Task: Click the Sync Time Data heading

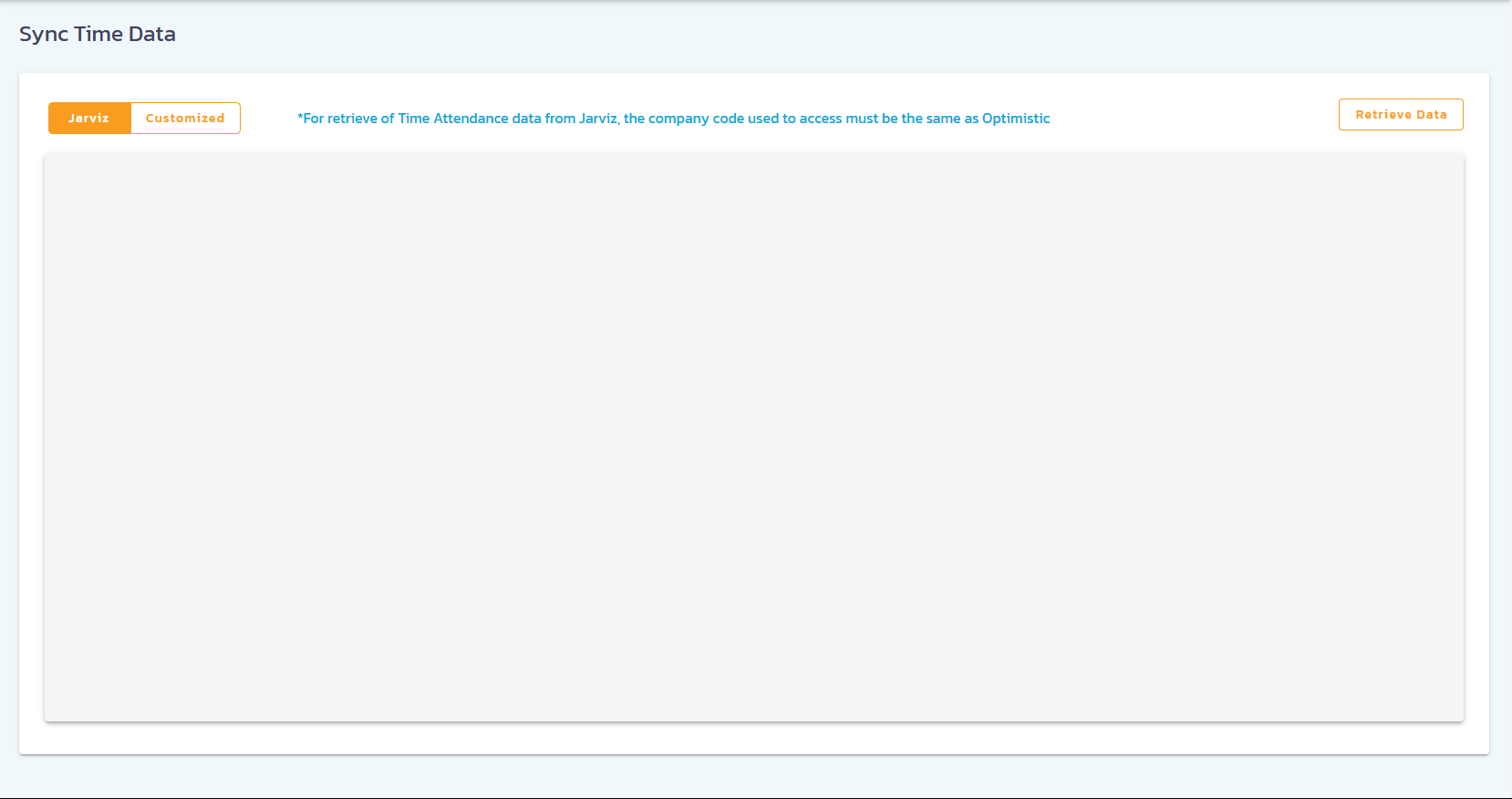Action: [x=98, y=35]
